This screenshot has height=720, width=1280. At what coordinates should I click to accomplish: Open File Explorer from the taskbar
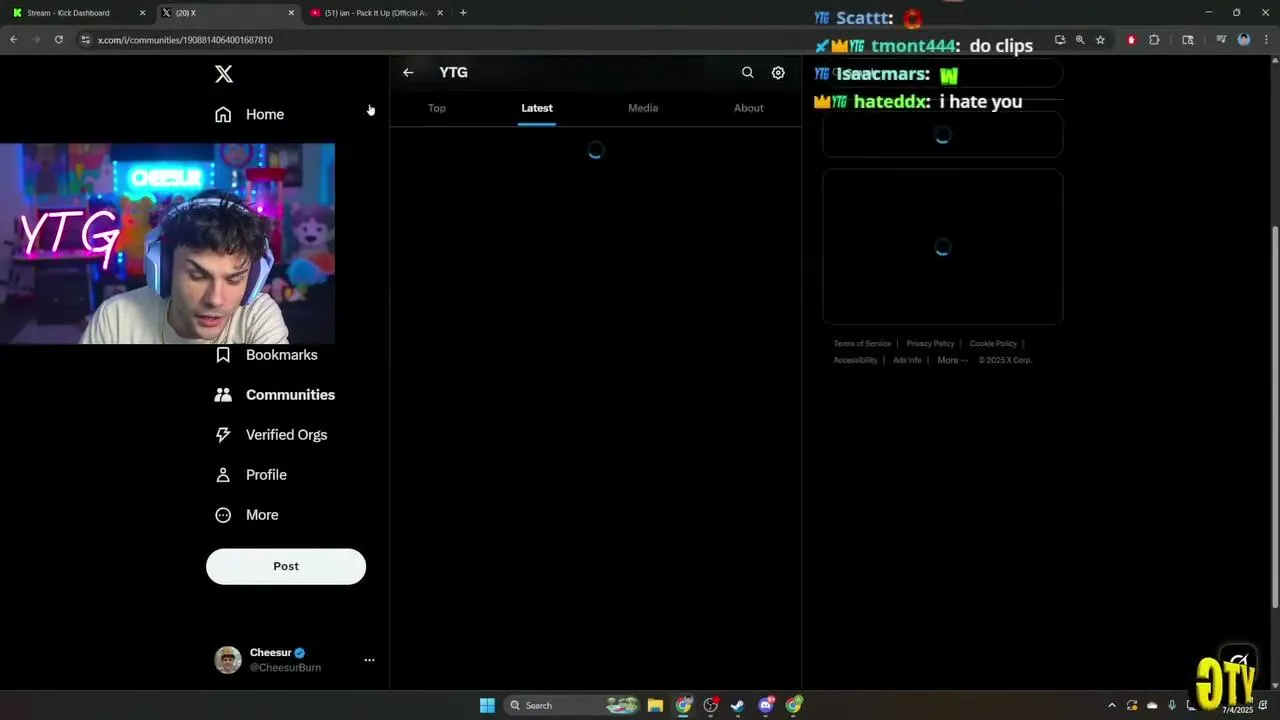(655, 705)
